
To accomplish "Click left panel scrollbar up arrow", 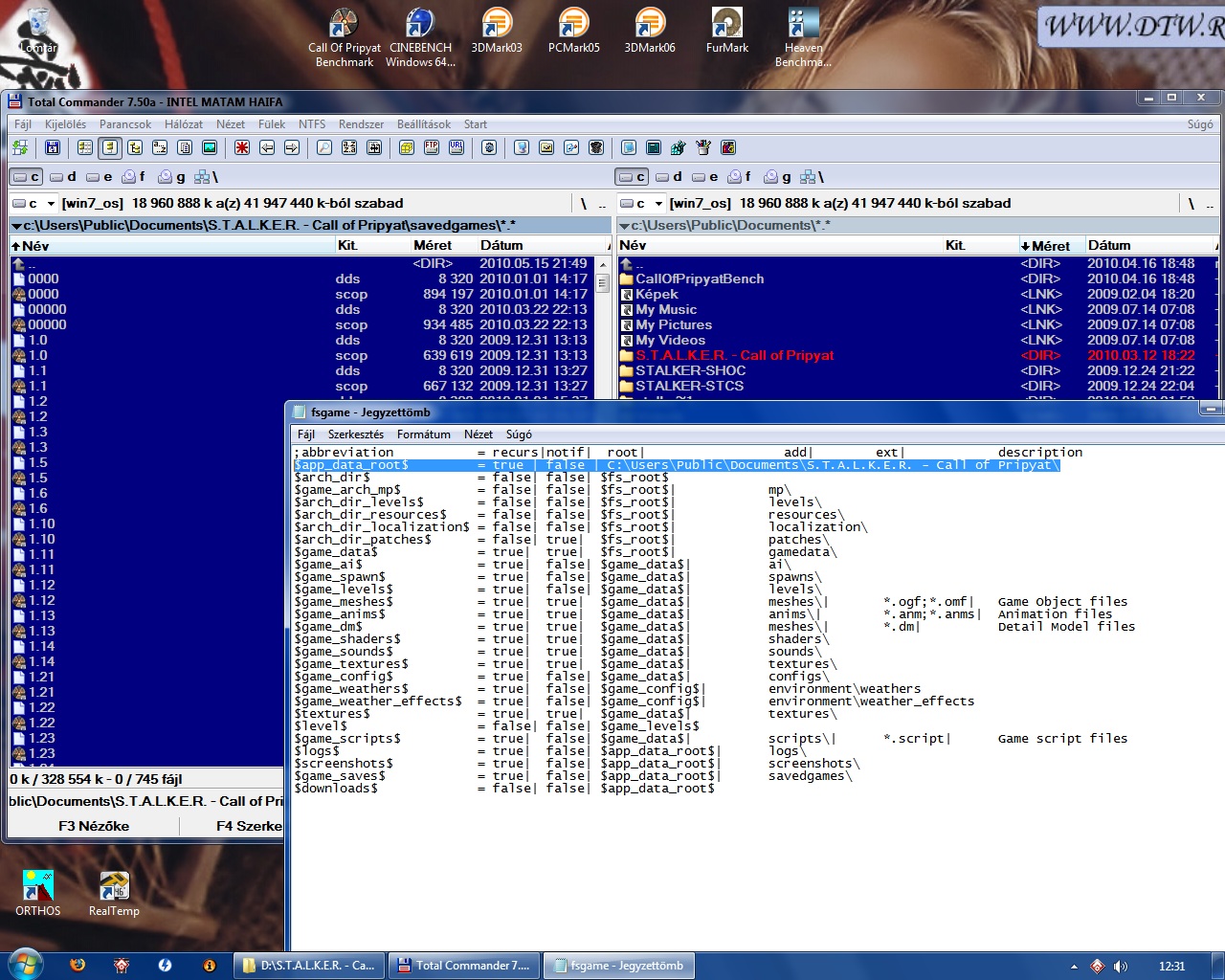I will point(602,263).
